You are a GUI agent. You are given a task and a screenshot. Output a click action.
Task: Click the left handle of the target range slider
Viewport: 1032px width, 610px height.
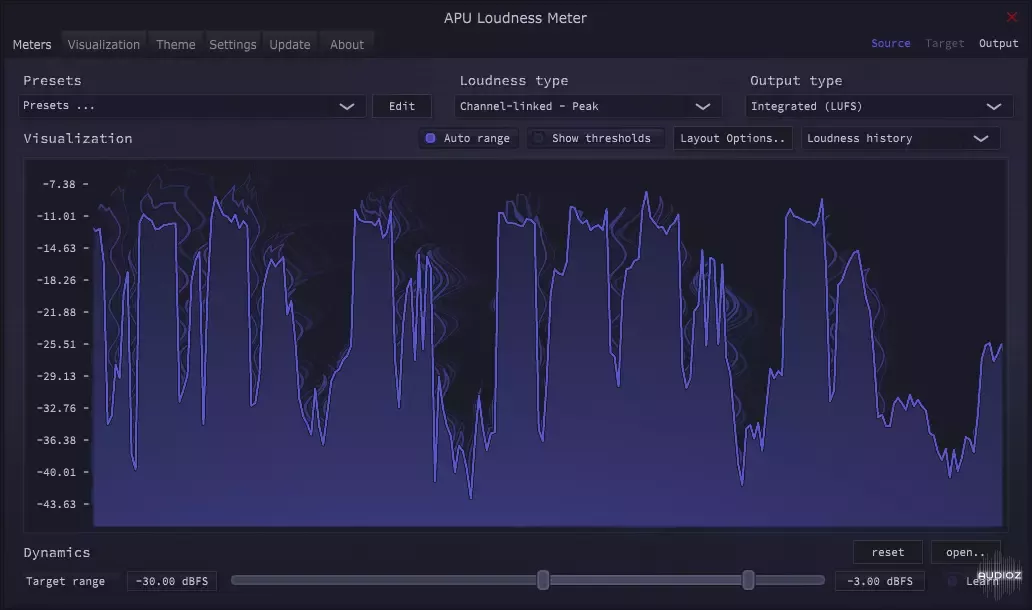click(x=543, y=580)
